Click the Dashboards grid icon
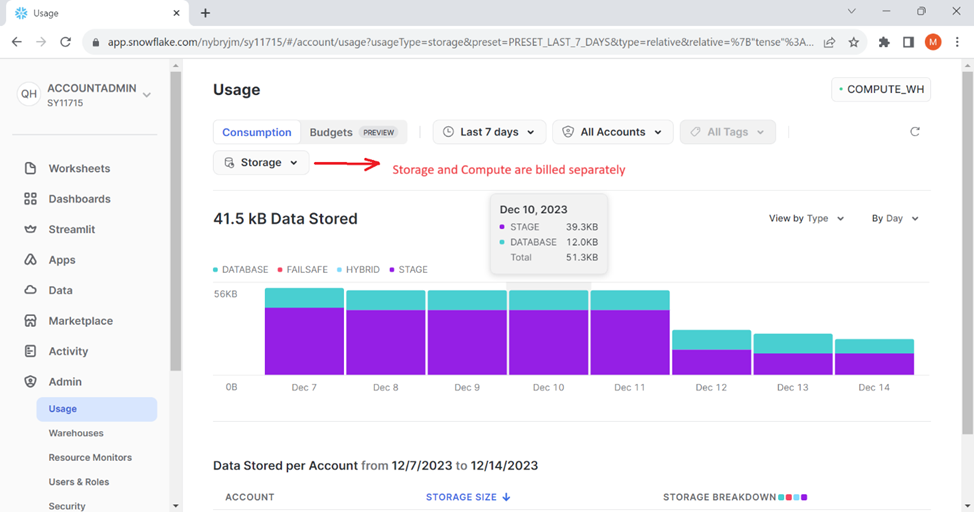 30,199
